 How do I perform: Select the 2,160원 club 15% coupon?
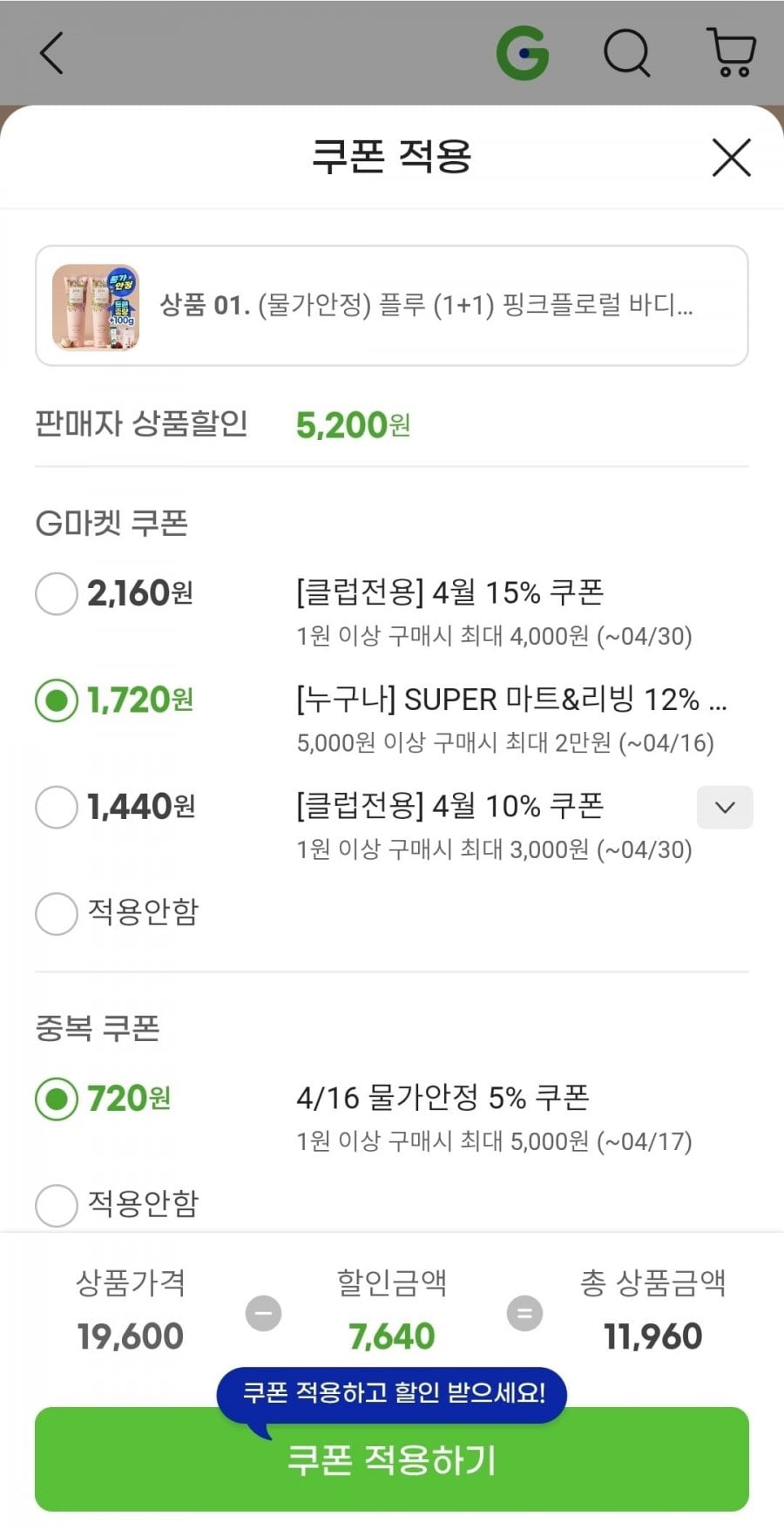(57, 594)
